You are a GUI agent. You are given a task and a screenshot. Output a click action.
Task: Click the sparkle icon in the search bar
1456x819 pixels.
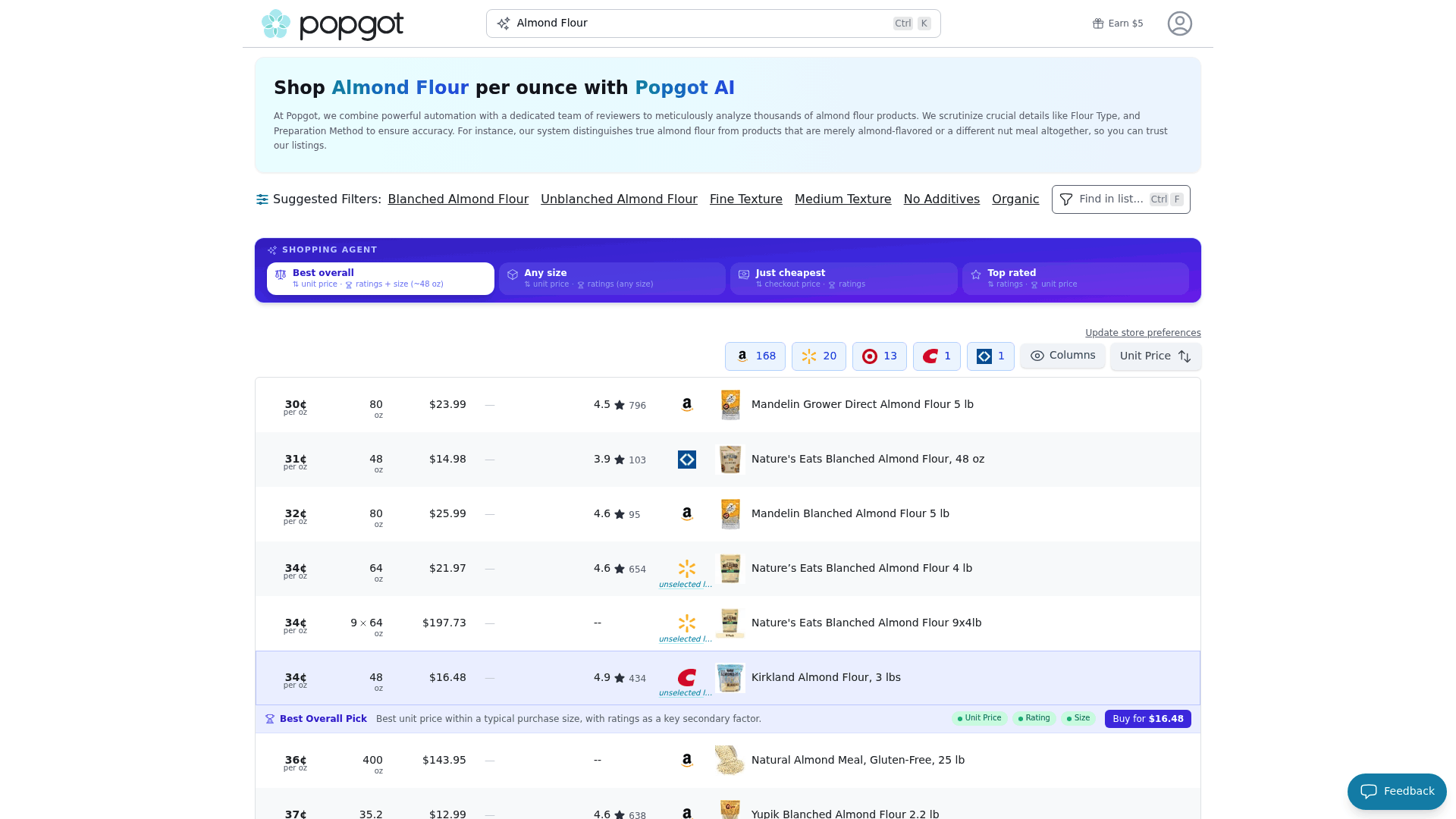pyautogui.click(x=504, y=24)
